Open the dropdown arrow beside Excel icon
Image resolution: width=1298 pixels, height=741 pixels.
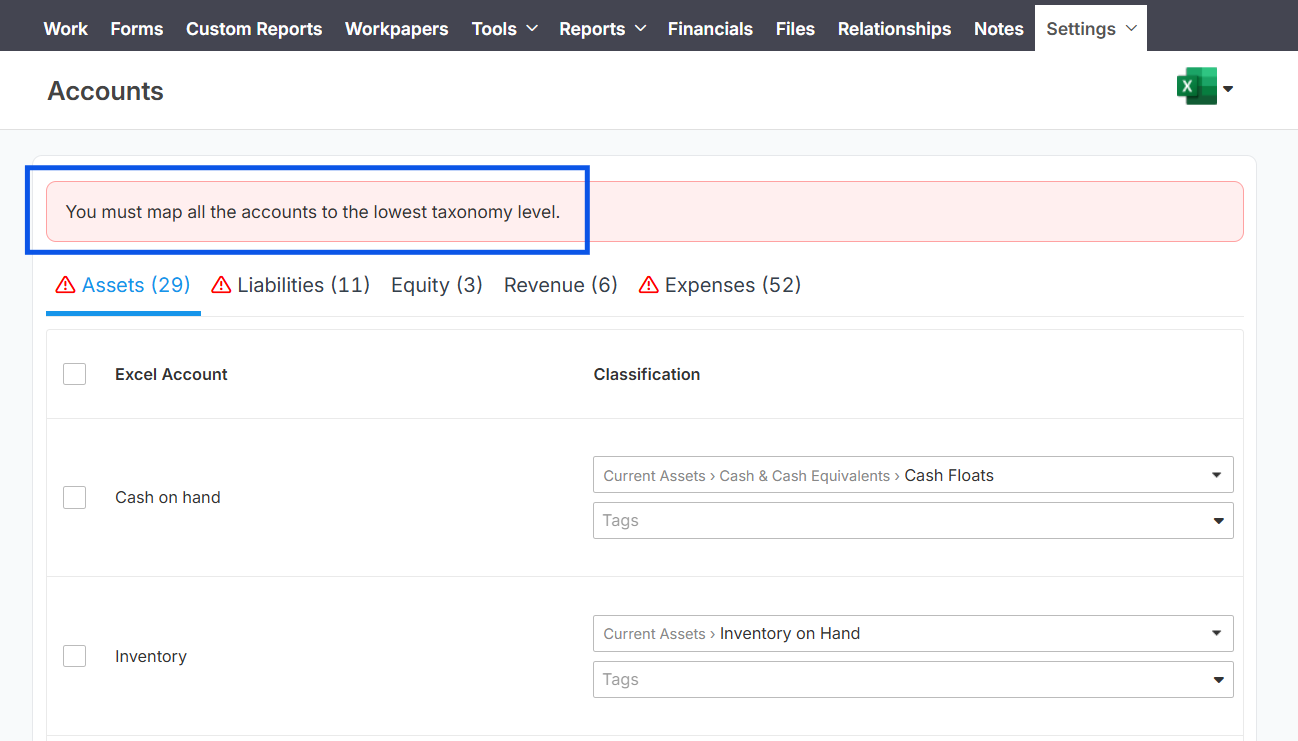[1228, 89]
